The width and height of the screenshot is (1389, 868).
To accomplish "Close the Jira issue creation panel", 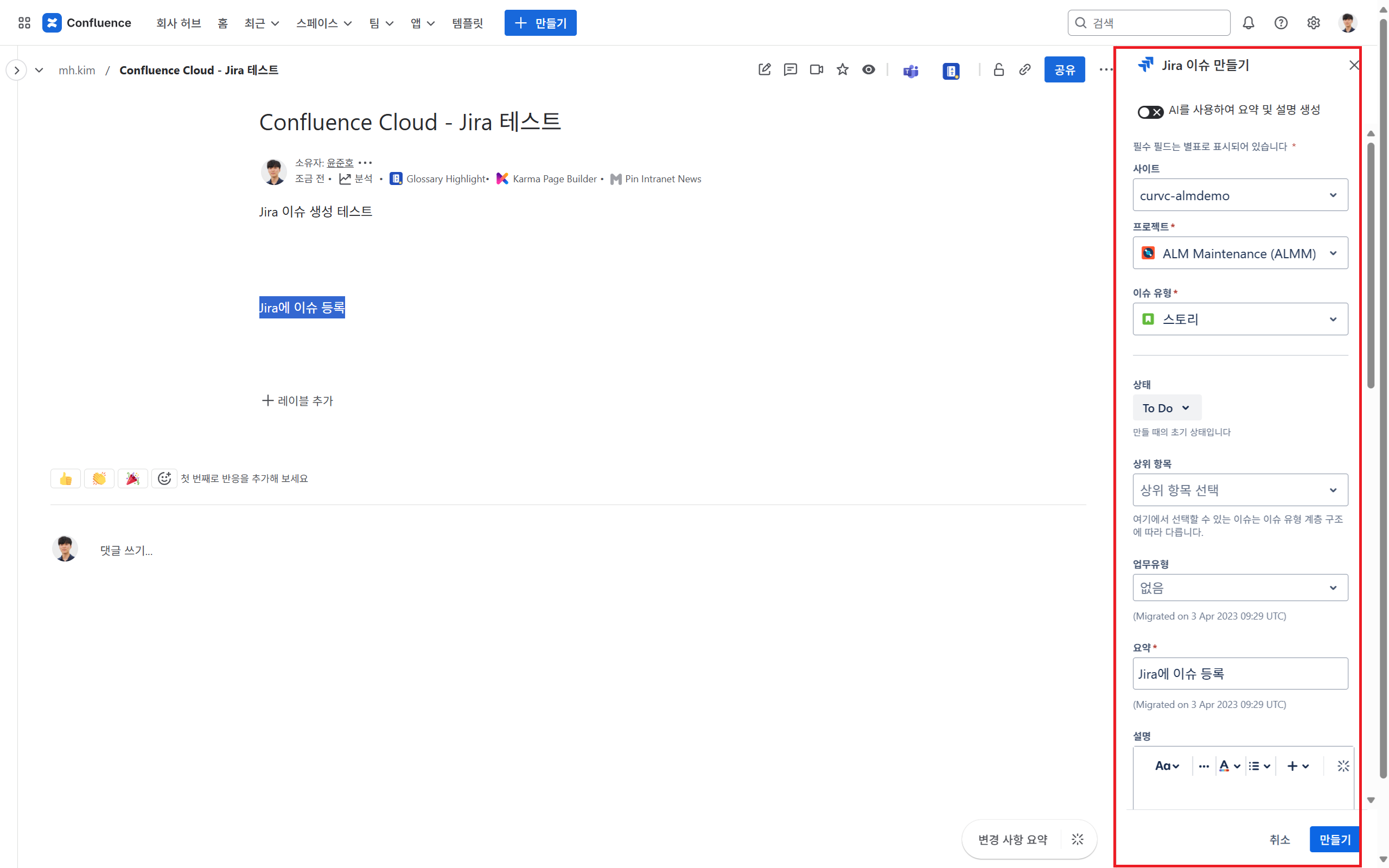I will pos(1353,65).
